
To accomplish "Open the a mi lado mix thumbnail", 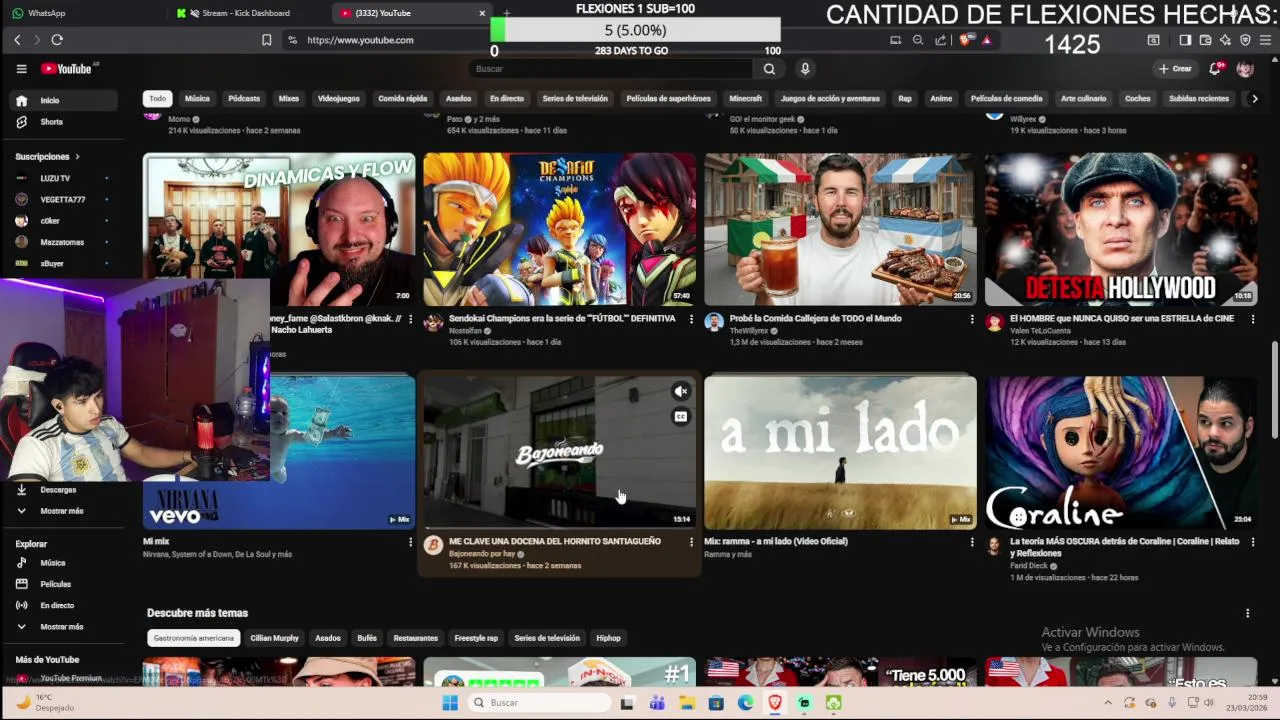I will (840, 453).
